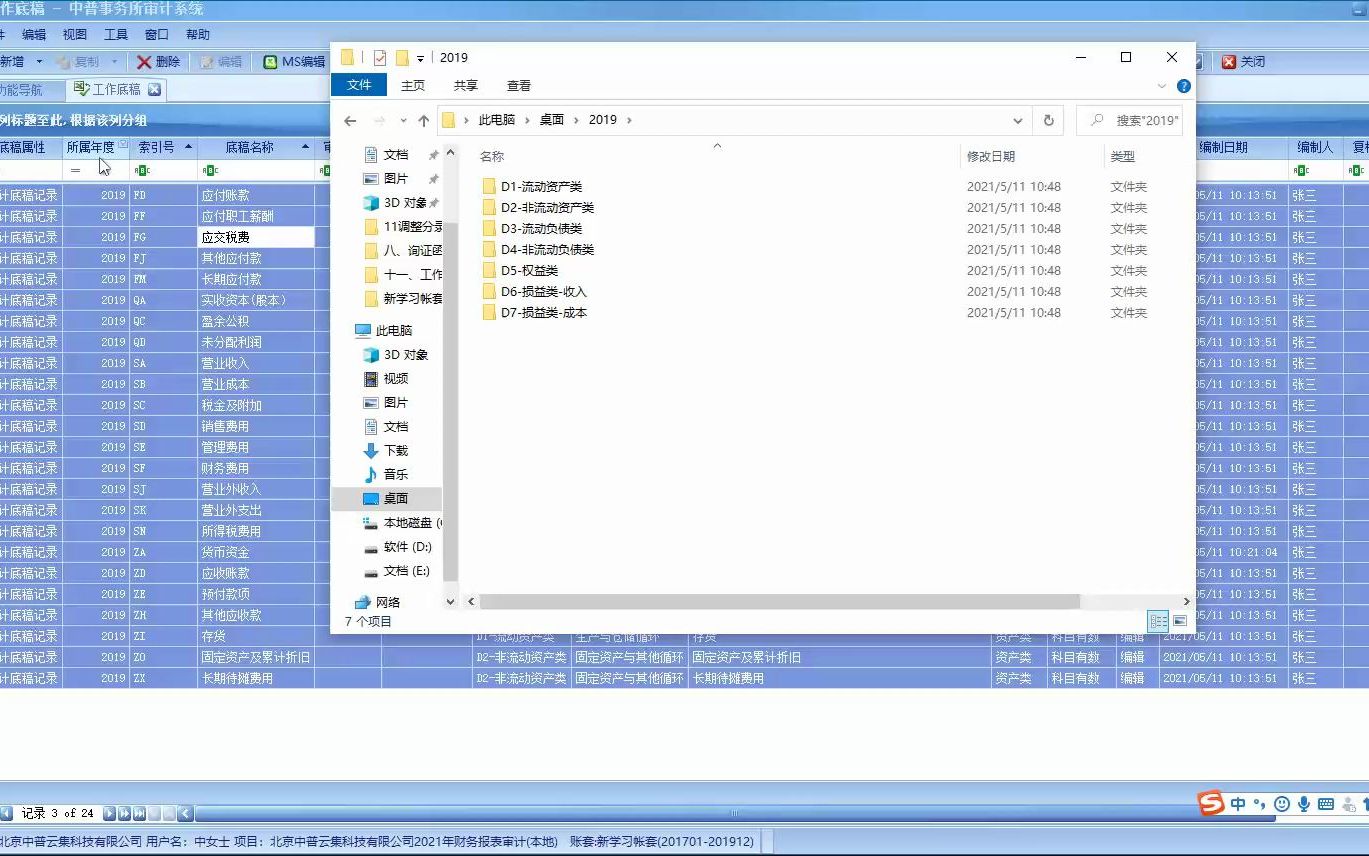This screenshot has height=856, width=1369.
Task: Select folder D5-权益类
Action: (x=529, y=271)
